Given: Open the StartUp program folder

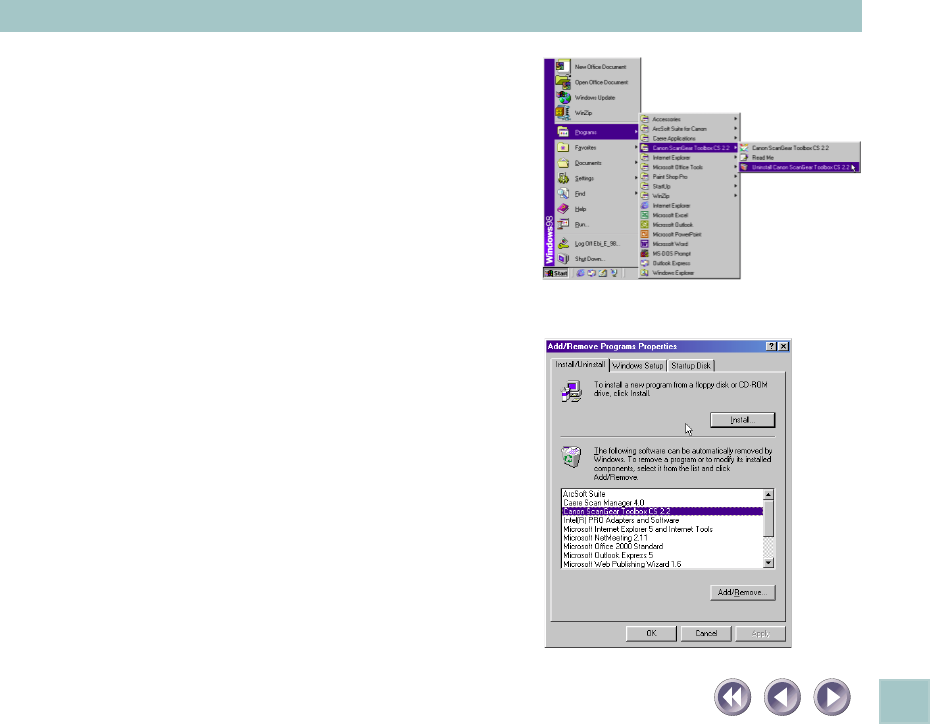Looking at the screenshot, I should (689, 186).
